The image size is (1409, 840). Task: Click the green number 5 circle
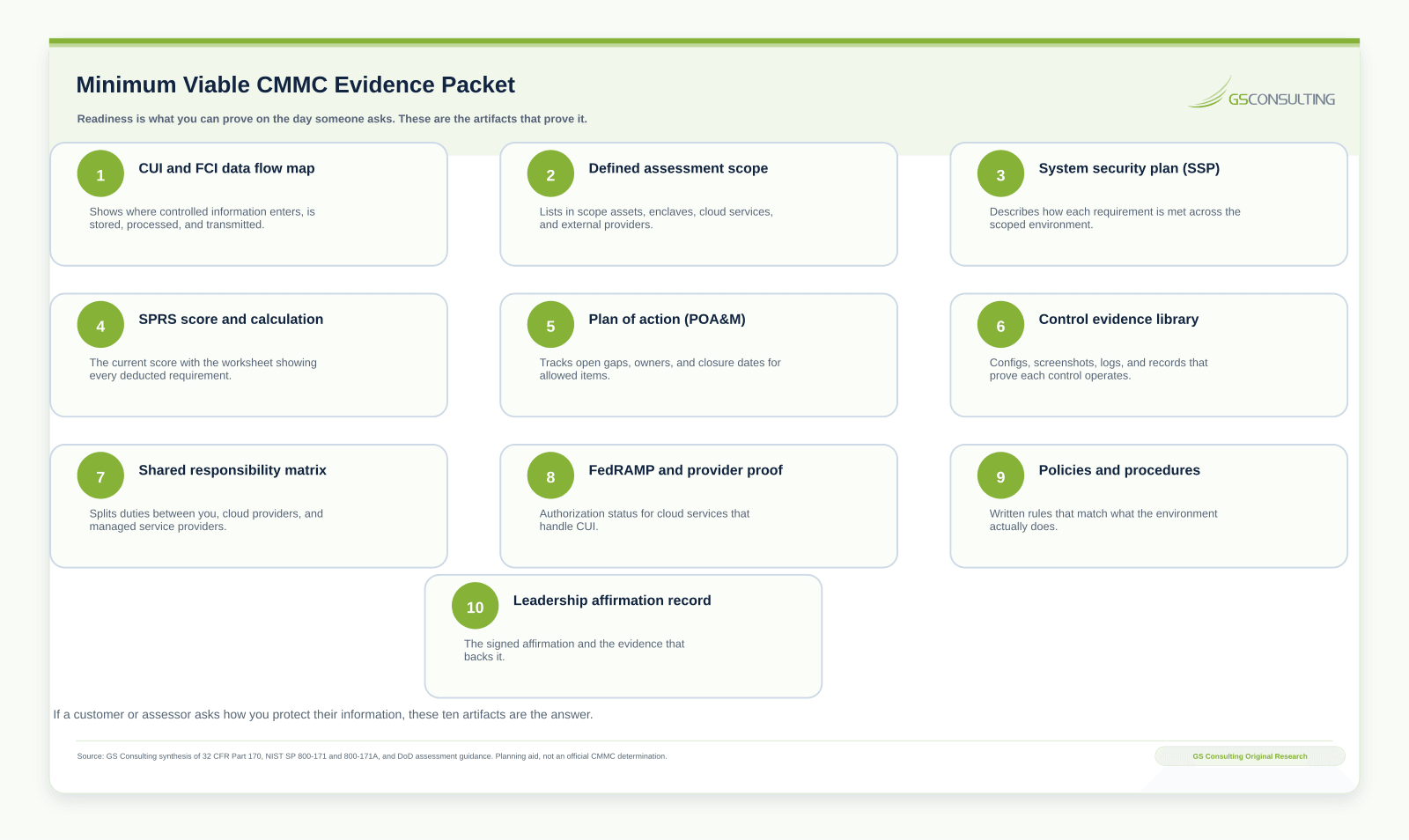click(550, 325)
